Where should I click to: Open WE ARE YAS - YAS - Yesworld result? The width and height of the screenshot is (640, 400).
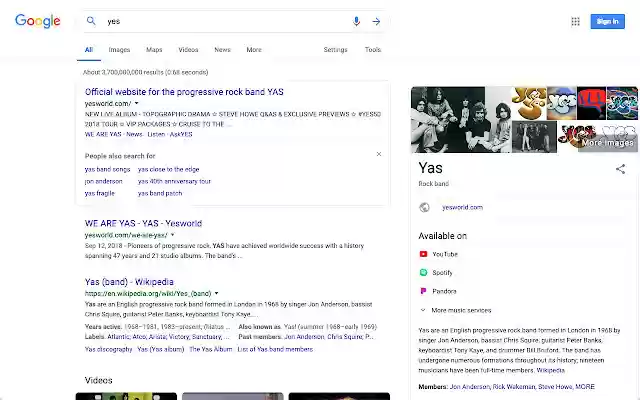[x=143, y=223]
